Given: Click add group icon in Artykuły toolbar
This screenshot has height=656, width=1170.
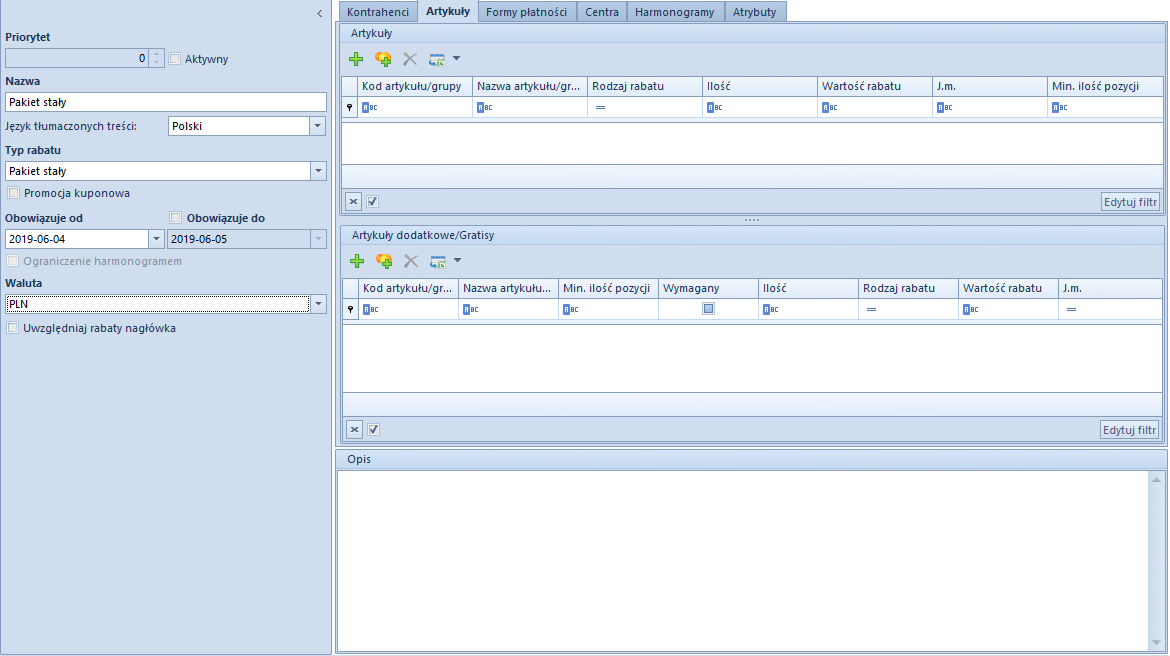Looking at the screenshot, I should pos(383,59).
